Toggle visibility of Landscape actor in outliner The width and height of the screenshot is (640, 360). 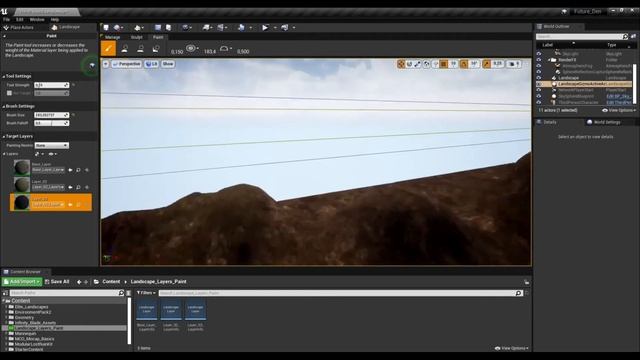(x=539, y=78)
